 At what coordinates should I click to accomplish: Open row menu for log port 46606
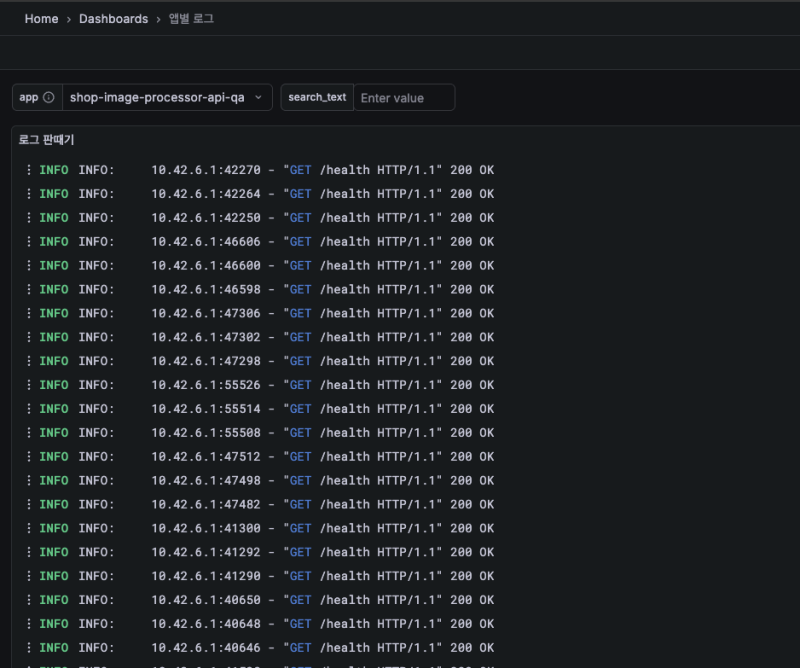coord(29,242)
